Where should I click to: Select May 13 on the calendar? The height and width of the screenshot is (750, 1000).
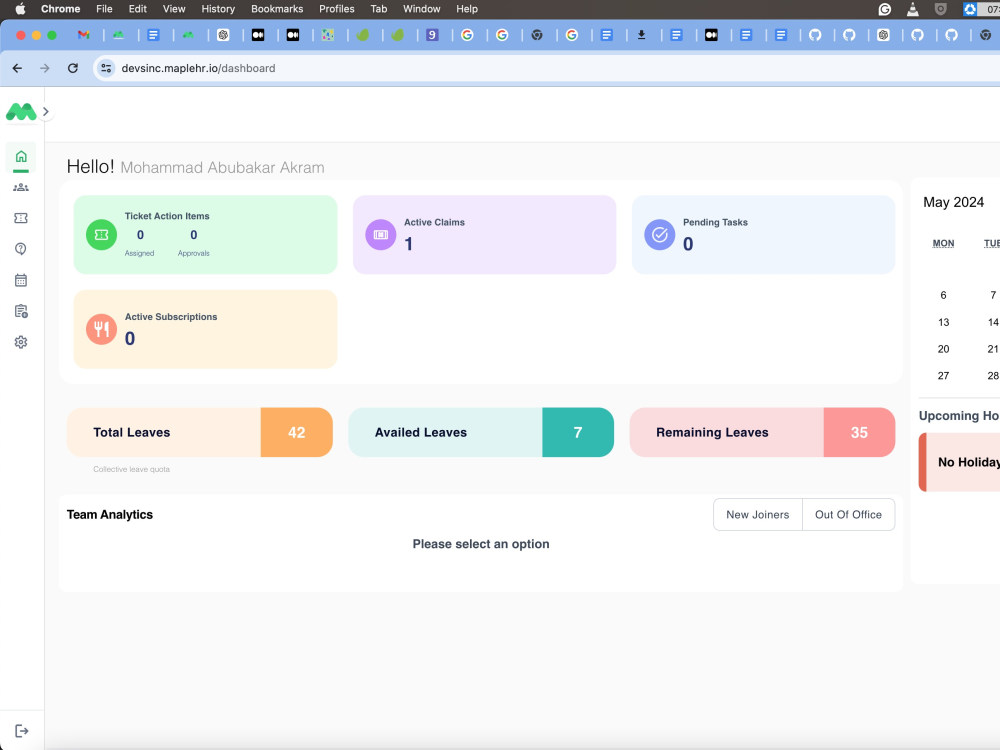[943, 322]
